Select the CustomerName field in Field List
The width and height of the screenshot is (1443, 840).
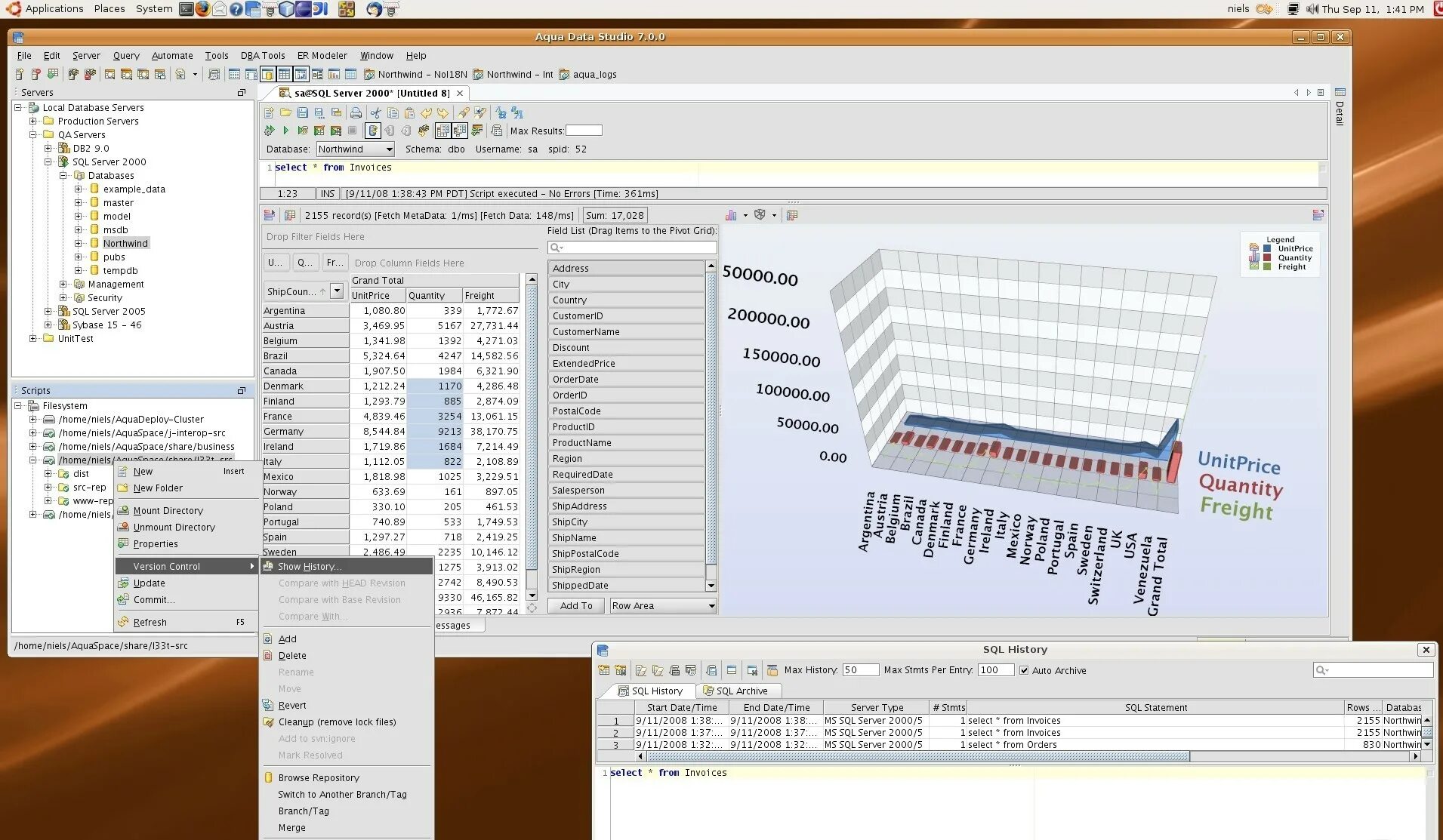tap(626, 331)
